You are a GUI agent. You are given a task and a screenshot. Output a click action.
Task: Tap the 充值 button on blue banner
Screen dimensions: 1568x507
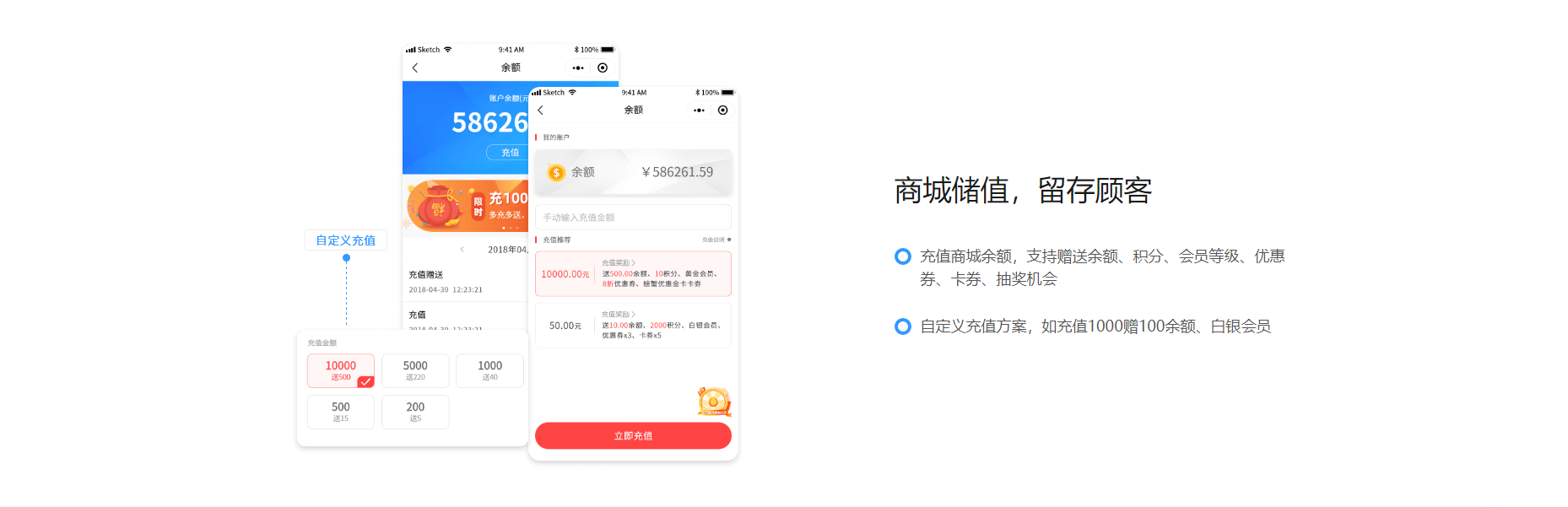[509, 153]
